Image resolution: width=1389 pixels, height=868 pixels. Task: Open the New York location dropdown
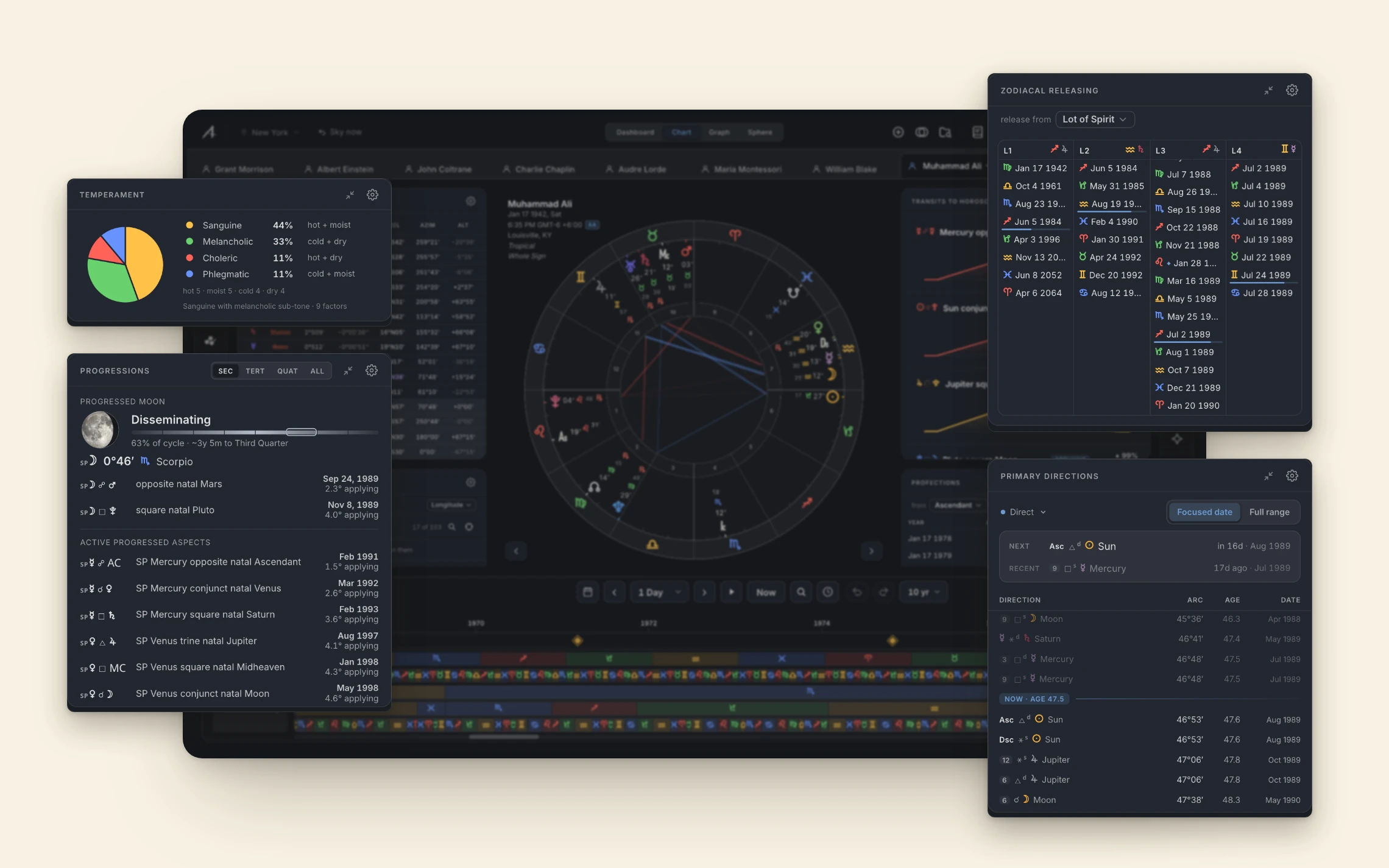[270, 132]
